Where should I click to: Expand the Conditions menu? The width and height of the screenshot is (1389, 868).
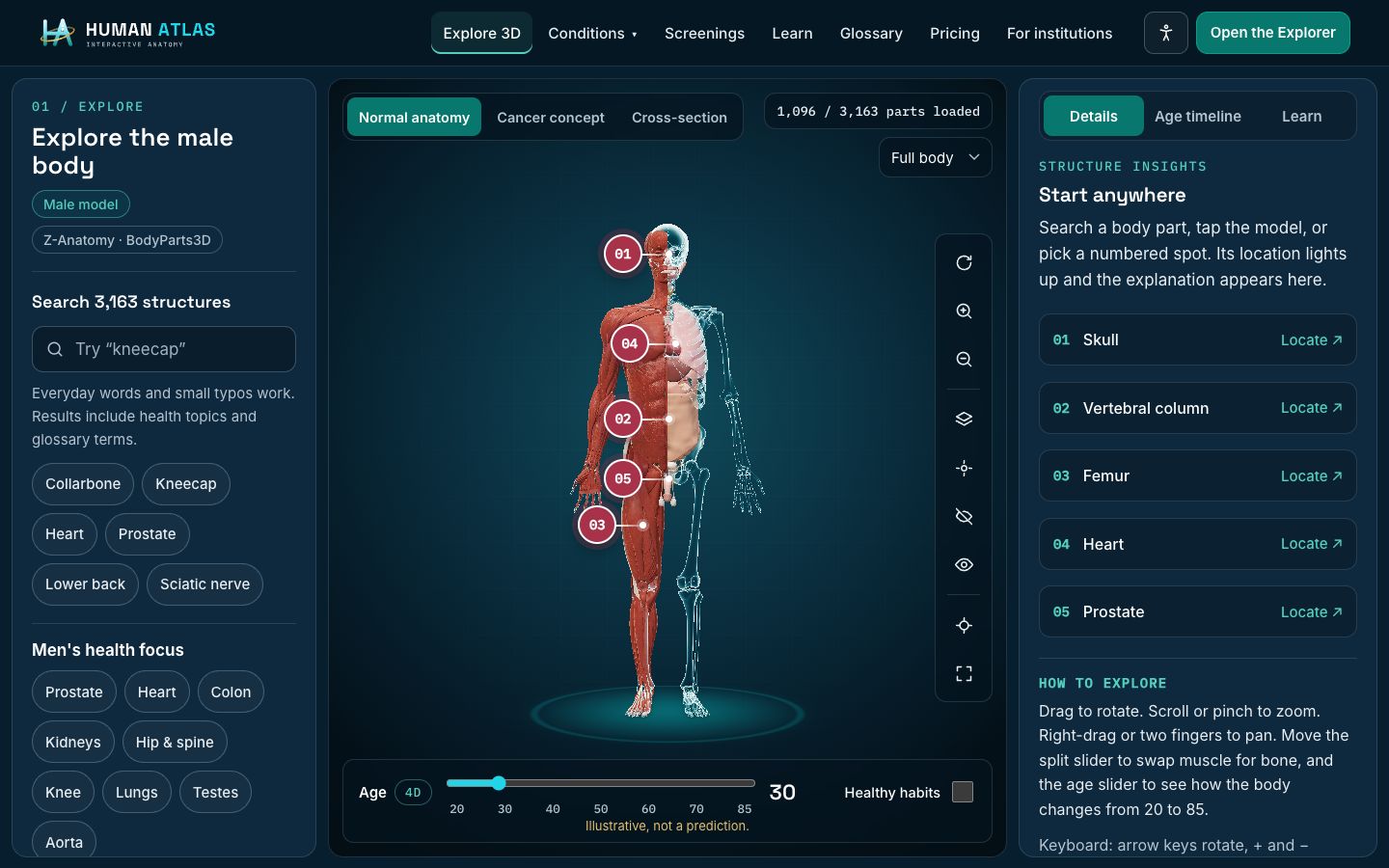[x=592, y=33]
